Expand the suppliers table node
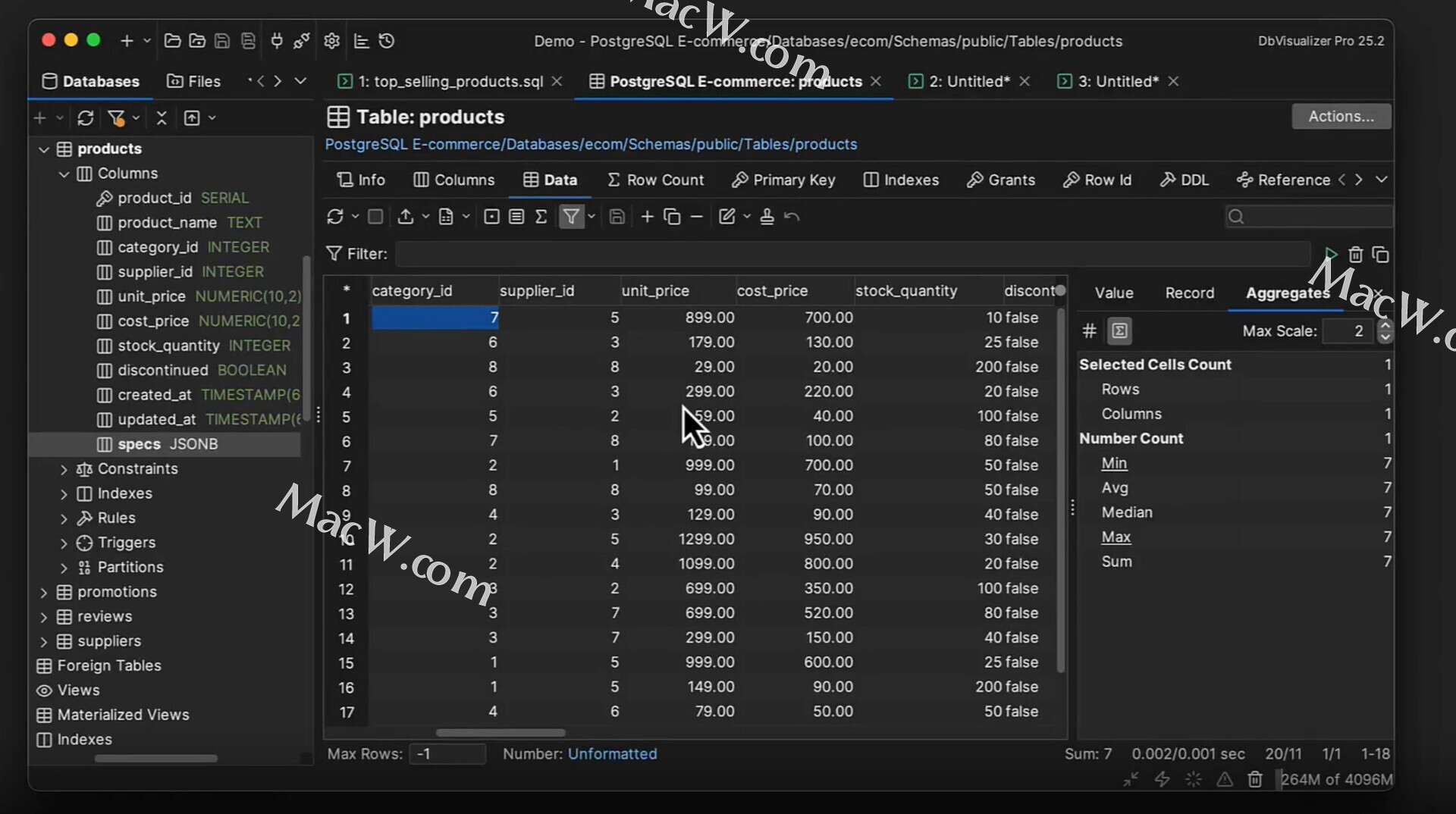The height and width of the screenshot is (814, 1456). click(44, 642)
